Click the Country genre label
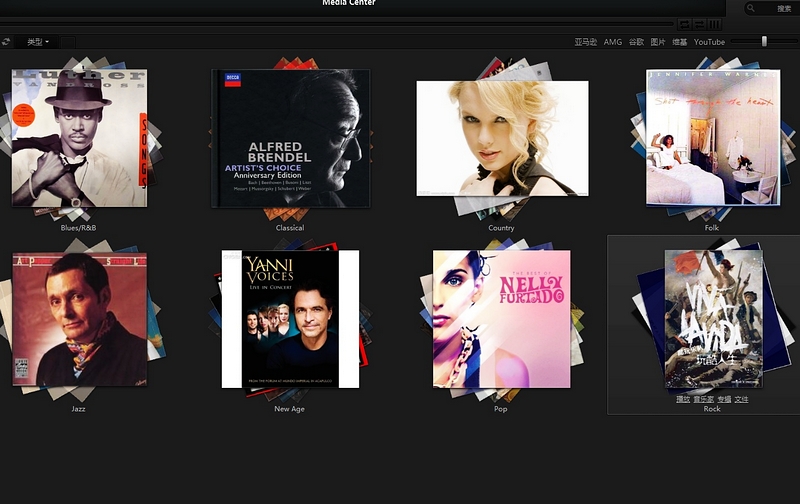Viewport: 800px width, 504px height. point(501,228)
